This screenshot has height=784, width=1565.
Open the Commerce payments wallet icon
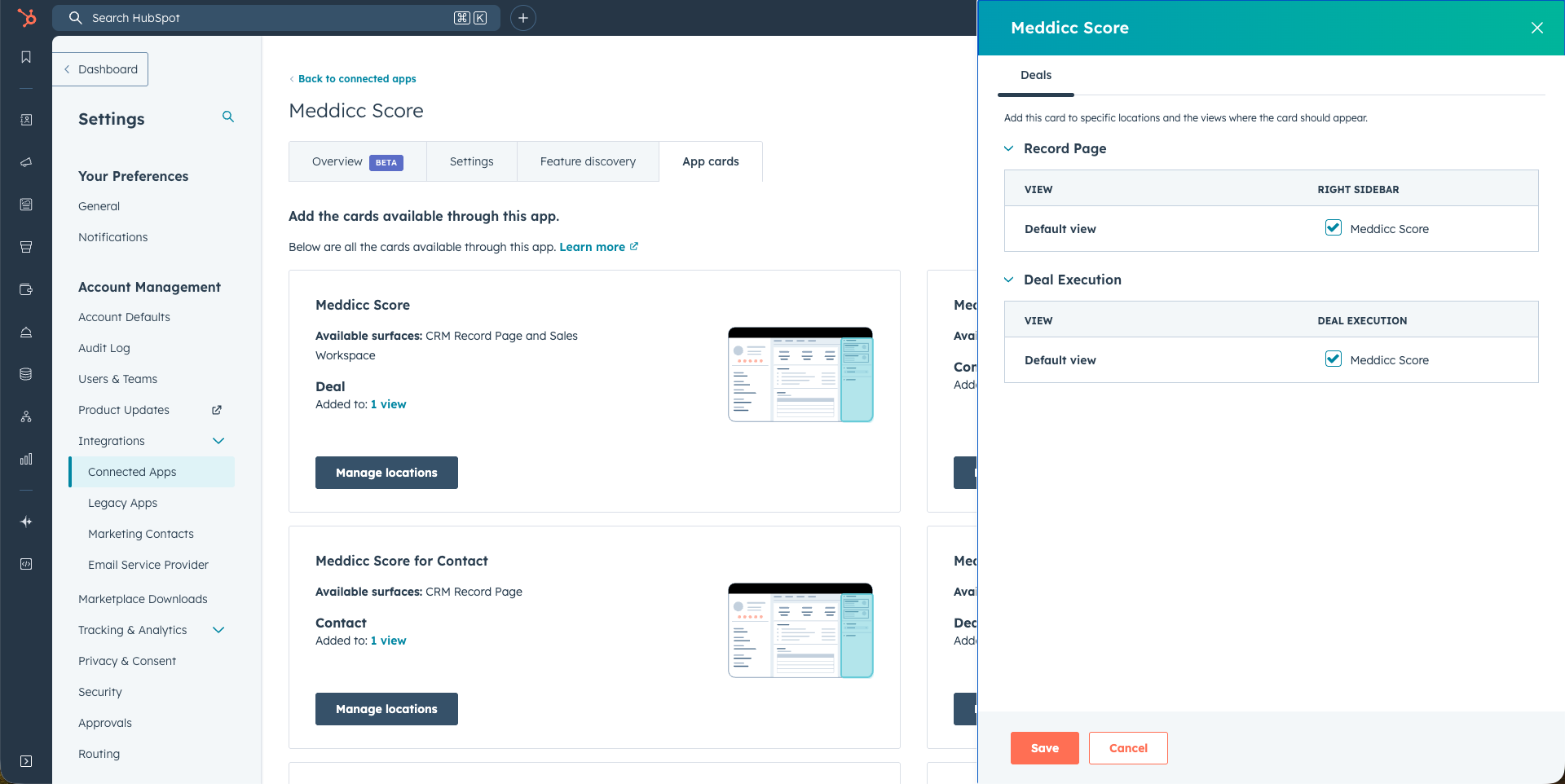[26, 289]
